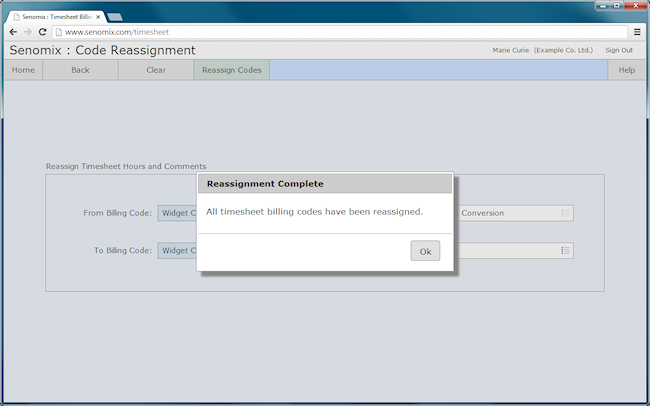Screen dimensions: 650x406
Task: Reload the page with refresh icon
Action: tap(42, 32)
